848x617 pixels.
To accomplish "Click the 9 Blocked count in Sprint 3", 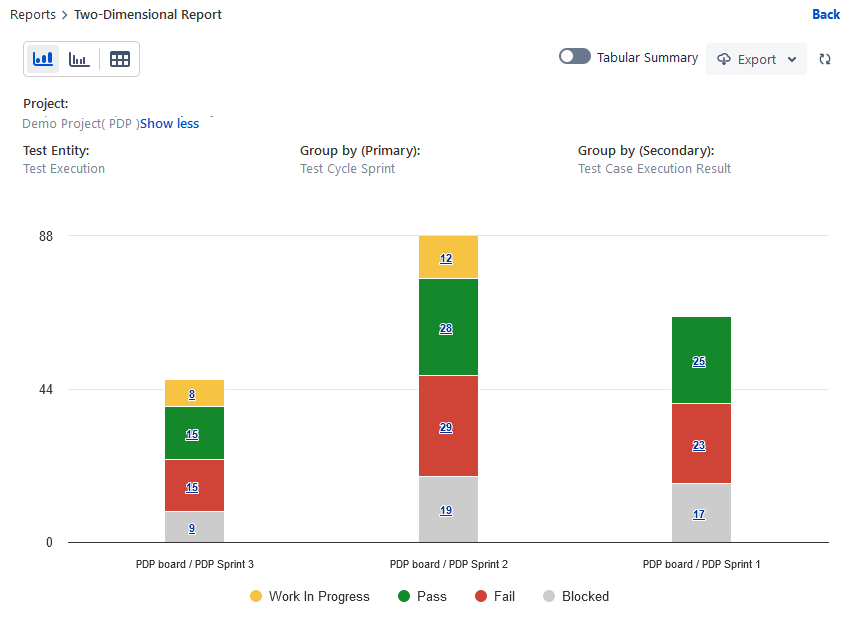I will 192,528.
